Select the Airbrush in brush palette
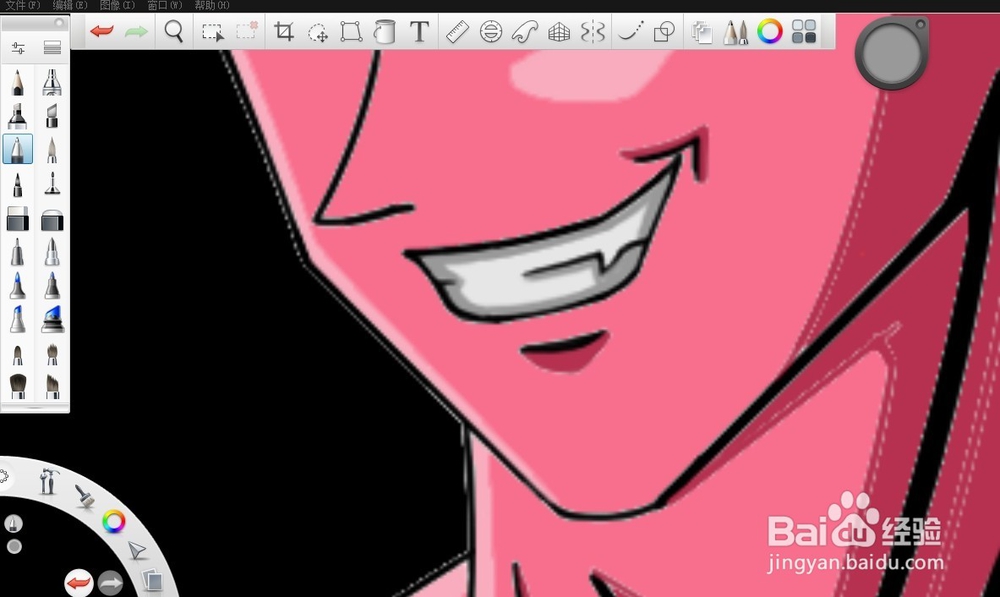 click(x=52, y=82)
